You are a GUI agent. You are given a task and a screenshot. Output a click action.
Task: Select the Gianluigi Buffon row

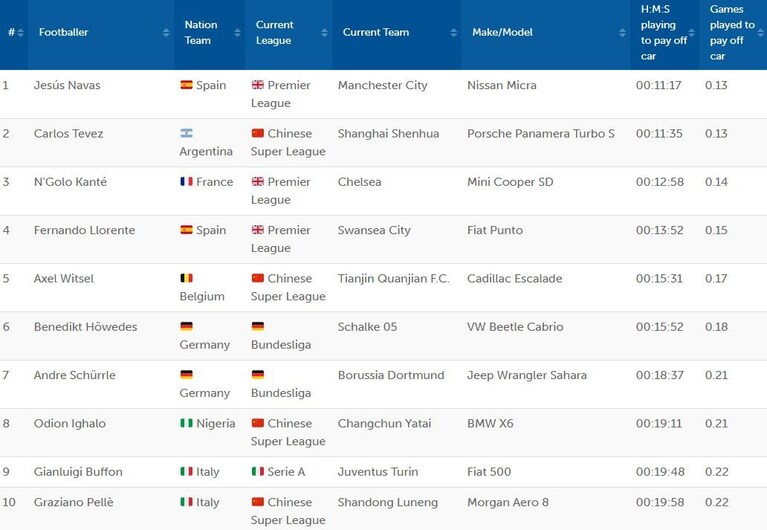click(384, 472)
